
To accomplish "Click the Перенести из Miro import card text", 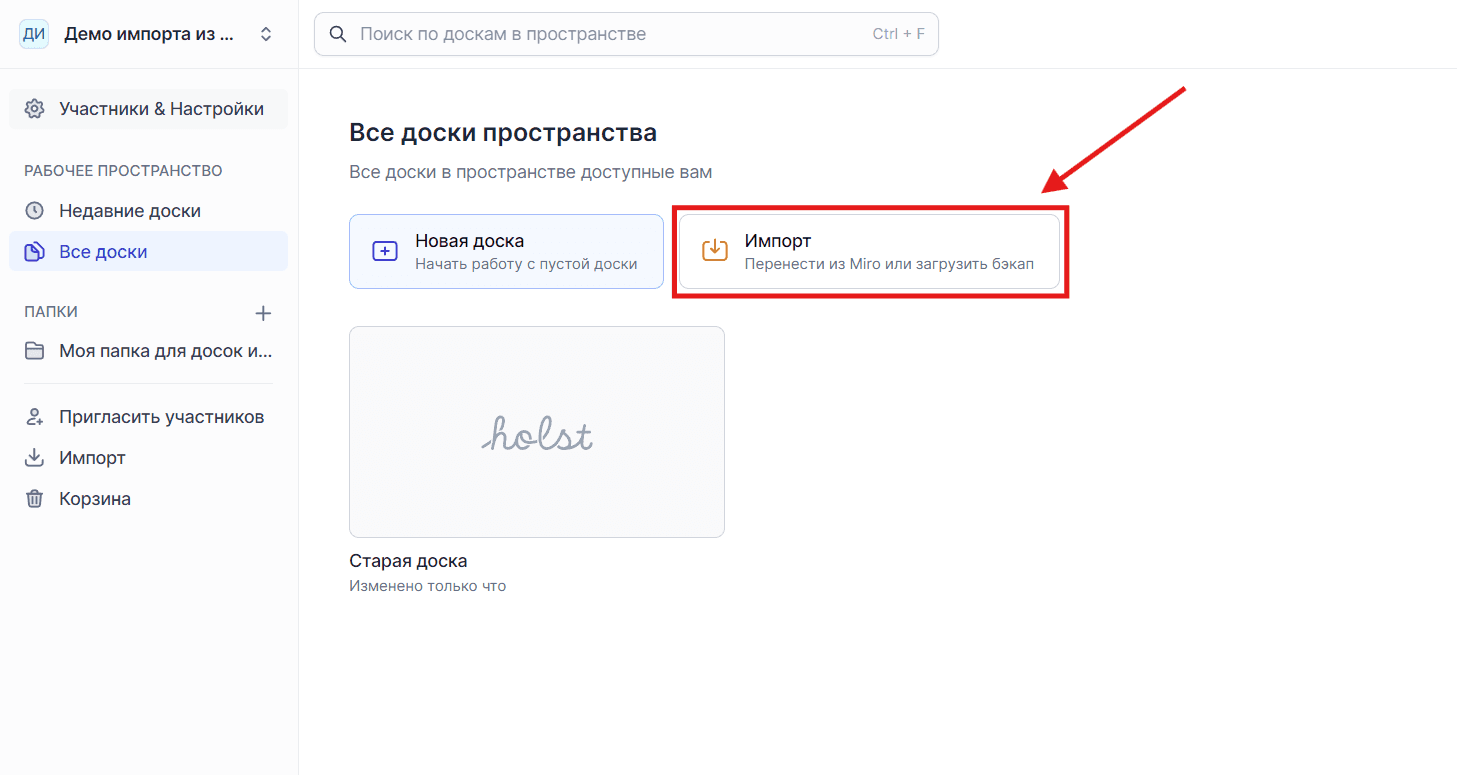I will [888, 265].
